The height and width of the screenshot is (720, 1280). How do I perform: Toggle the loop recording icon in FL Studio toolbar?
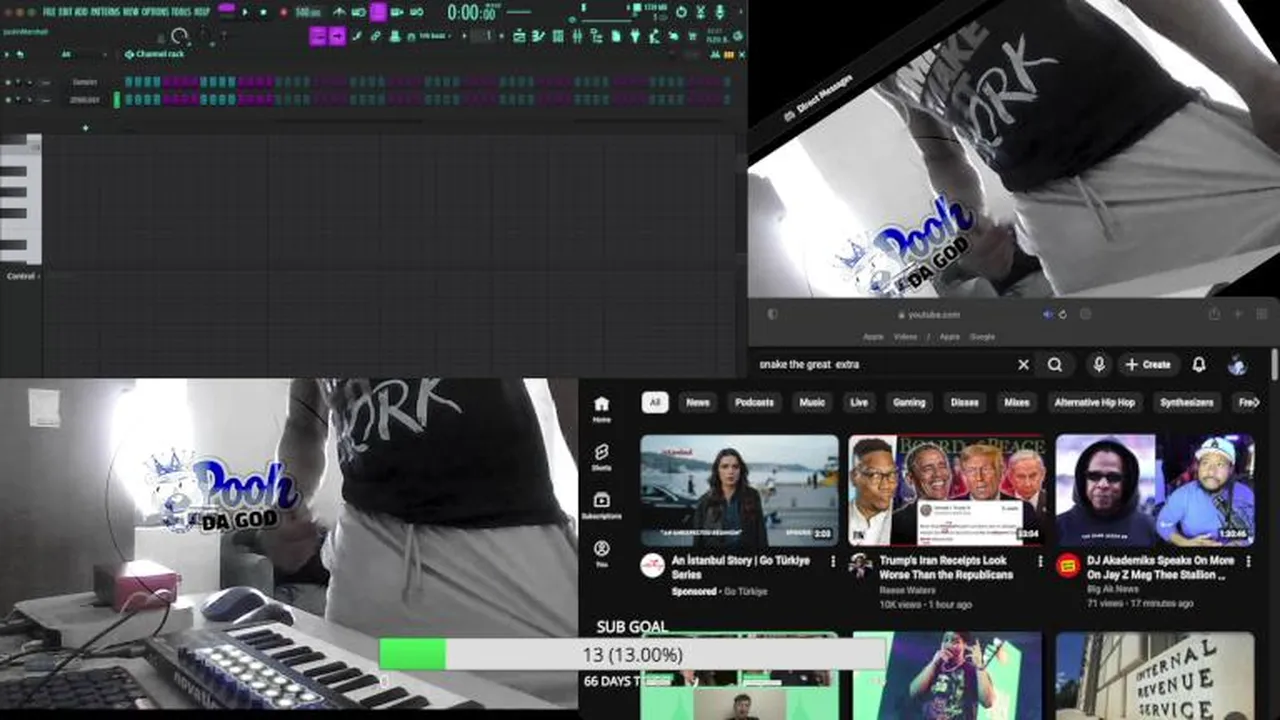coord(416,12)
